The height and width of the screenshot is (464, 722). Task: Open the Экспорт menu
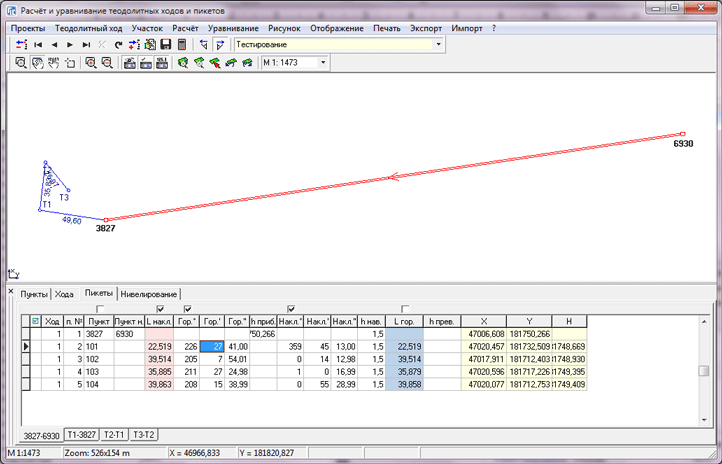click(x=426, y=28)
